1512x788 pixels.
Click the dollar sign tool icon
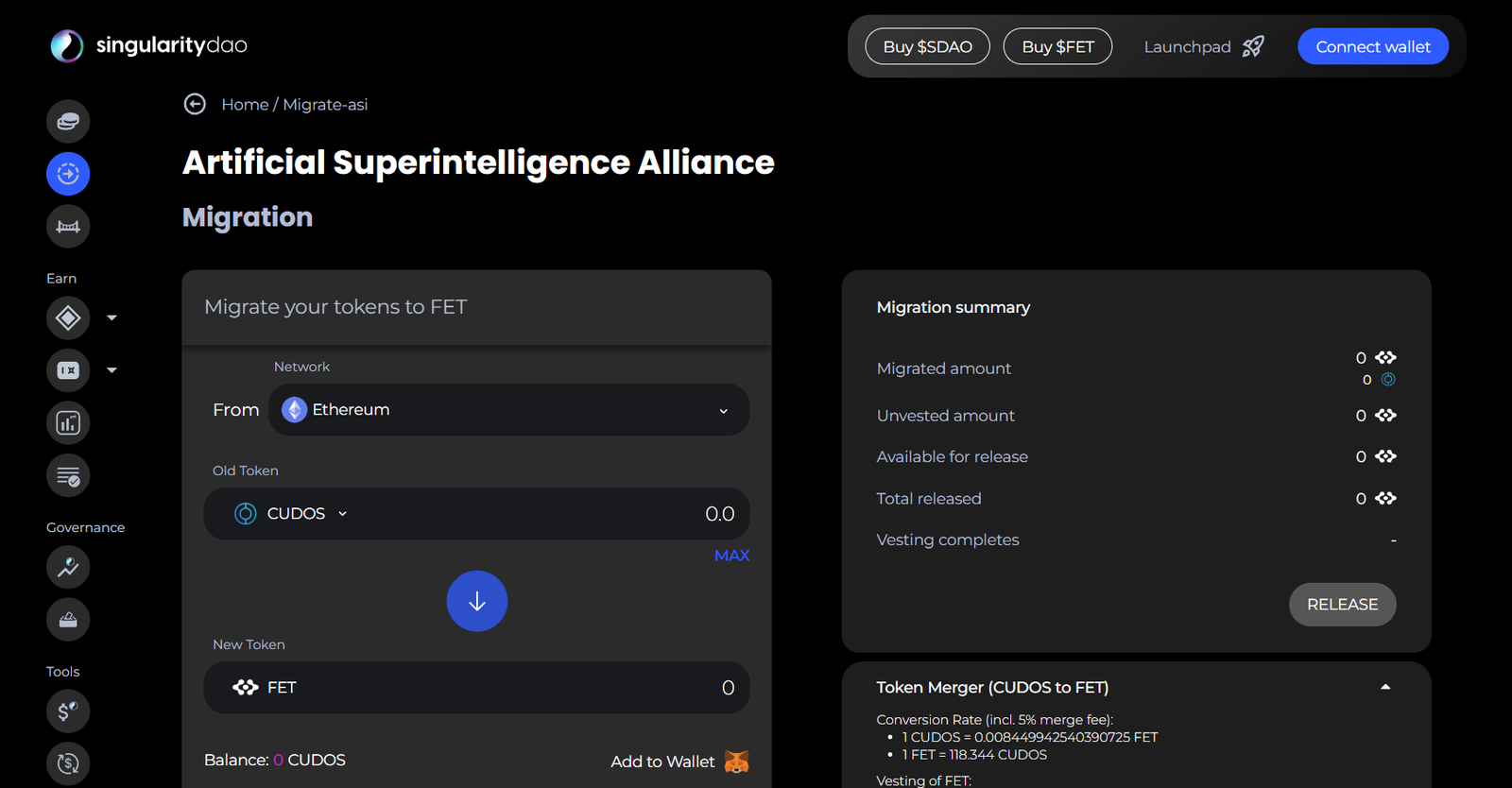point(68,711)
